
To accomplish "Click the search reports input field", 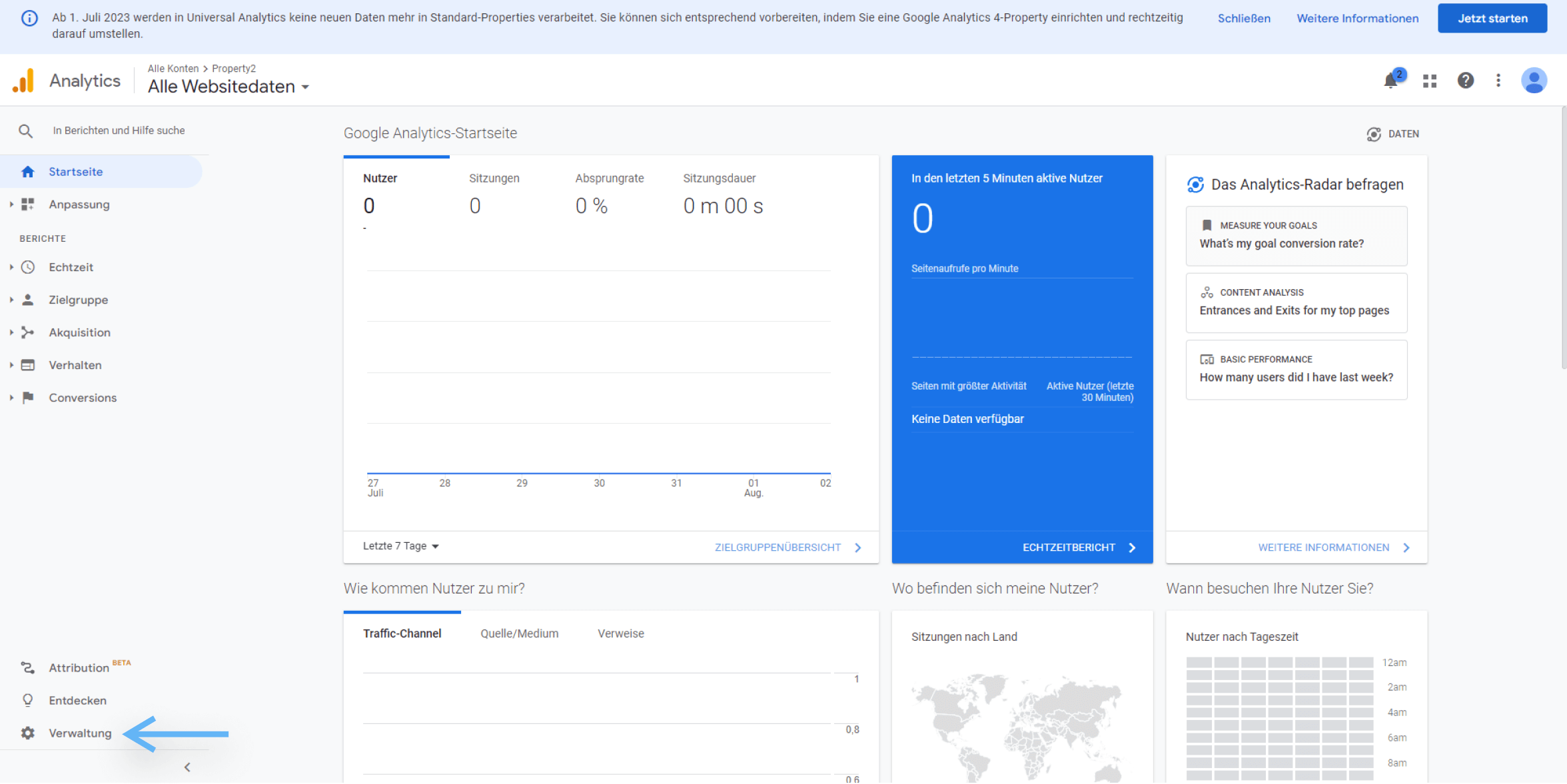I will (x=120, y=131).
